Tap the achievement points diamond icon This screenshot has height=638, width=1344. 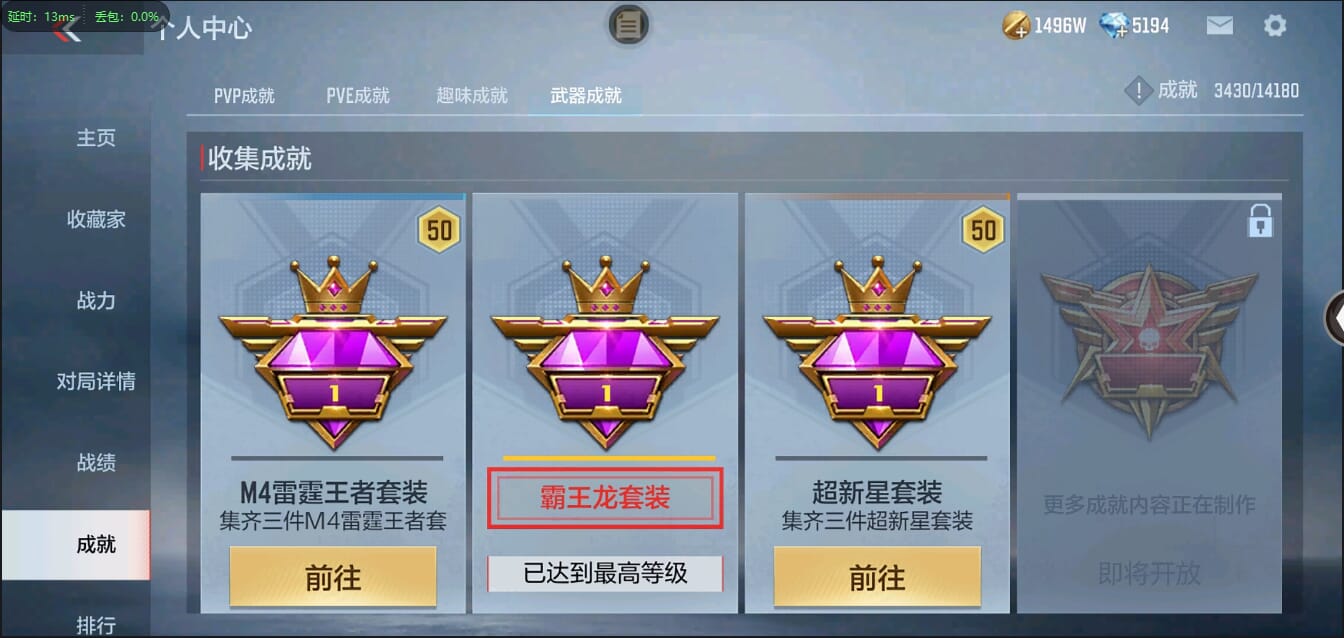pos(1139,91)
